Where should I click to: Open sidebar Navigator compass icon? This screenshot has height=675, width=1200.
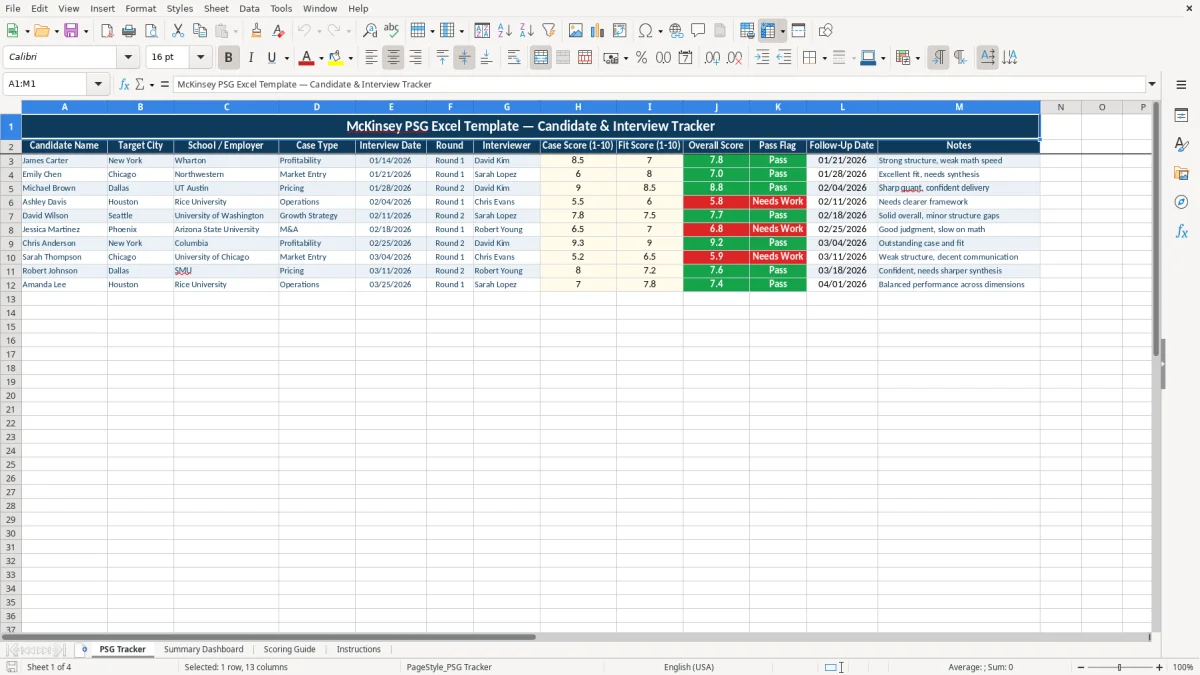coord(1181,202)
